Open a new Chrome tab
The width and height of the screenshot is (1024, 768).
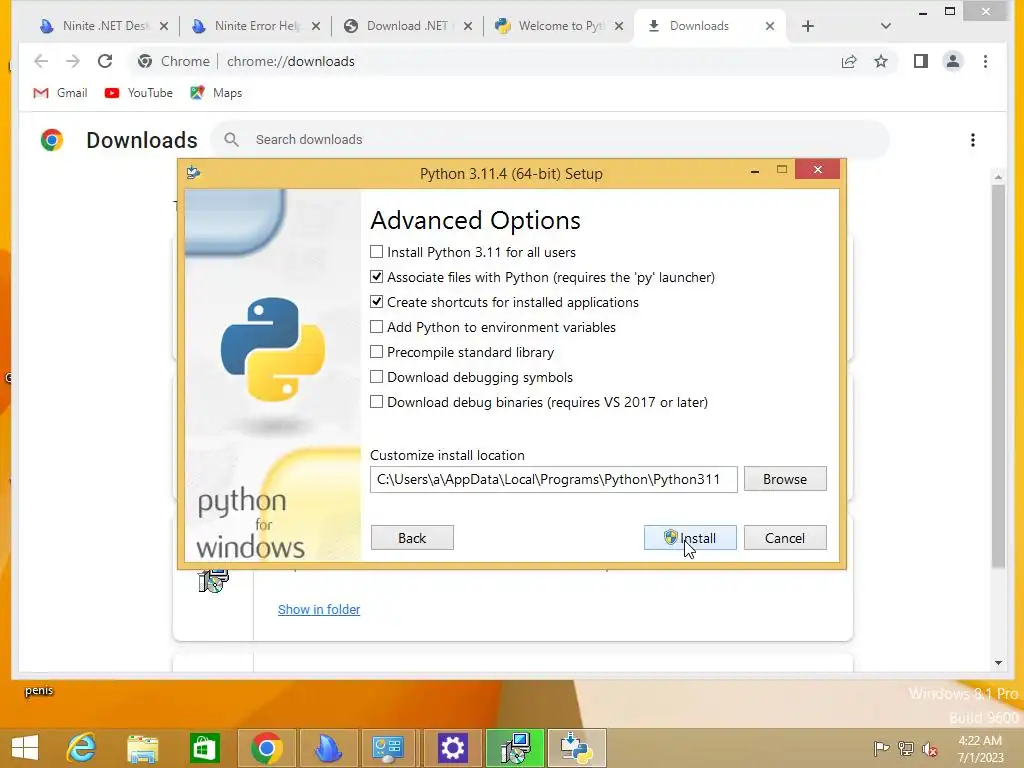(x=808, y=26)
